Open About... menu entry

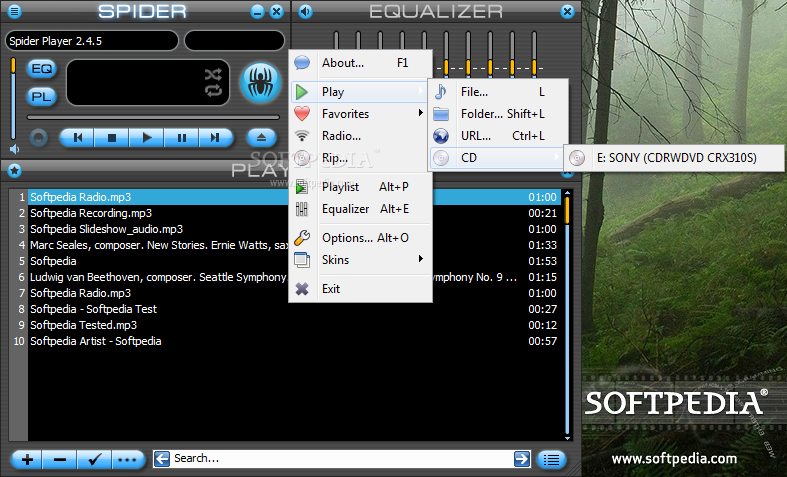[361, 63]
